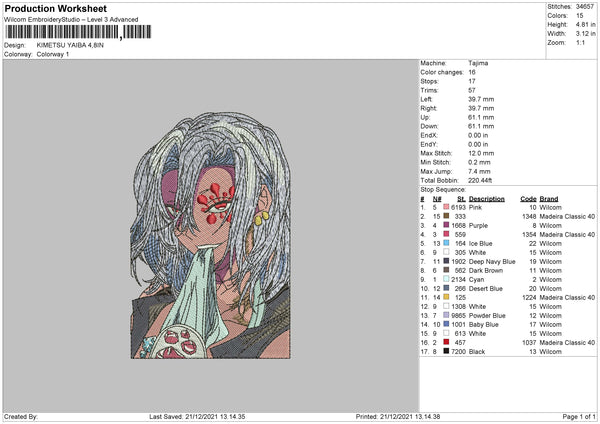Click the Min Stitch value 0.2 mm

pos(479,162)
